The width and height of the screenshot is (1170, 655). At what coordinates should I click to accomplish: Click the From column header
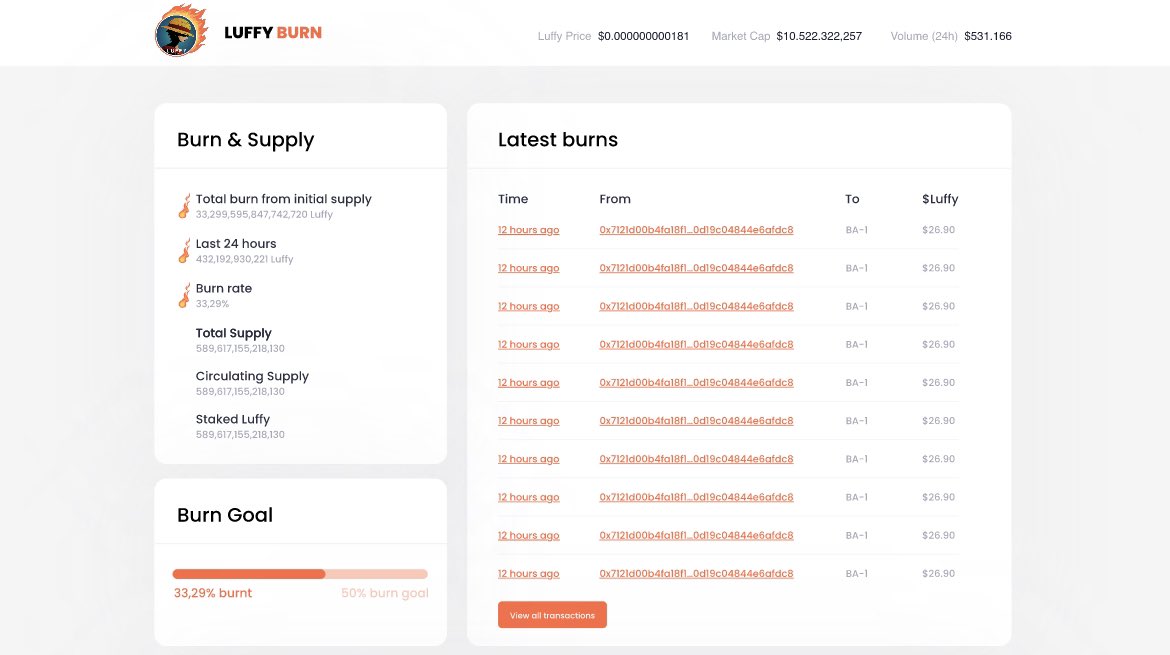(615, 199)
